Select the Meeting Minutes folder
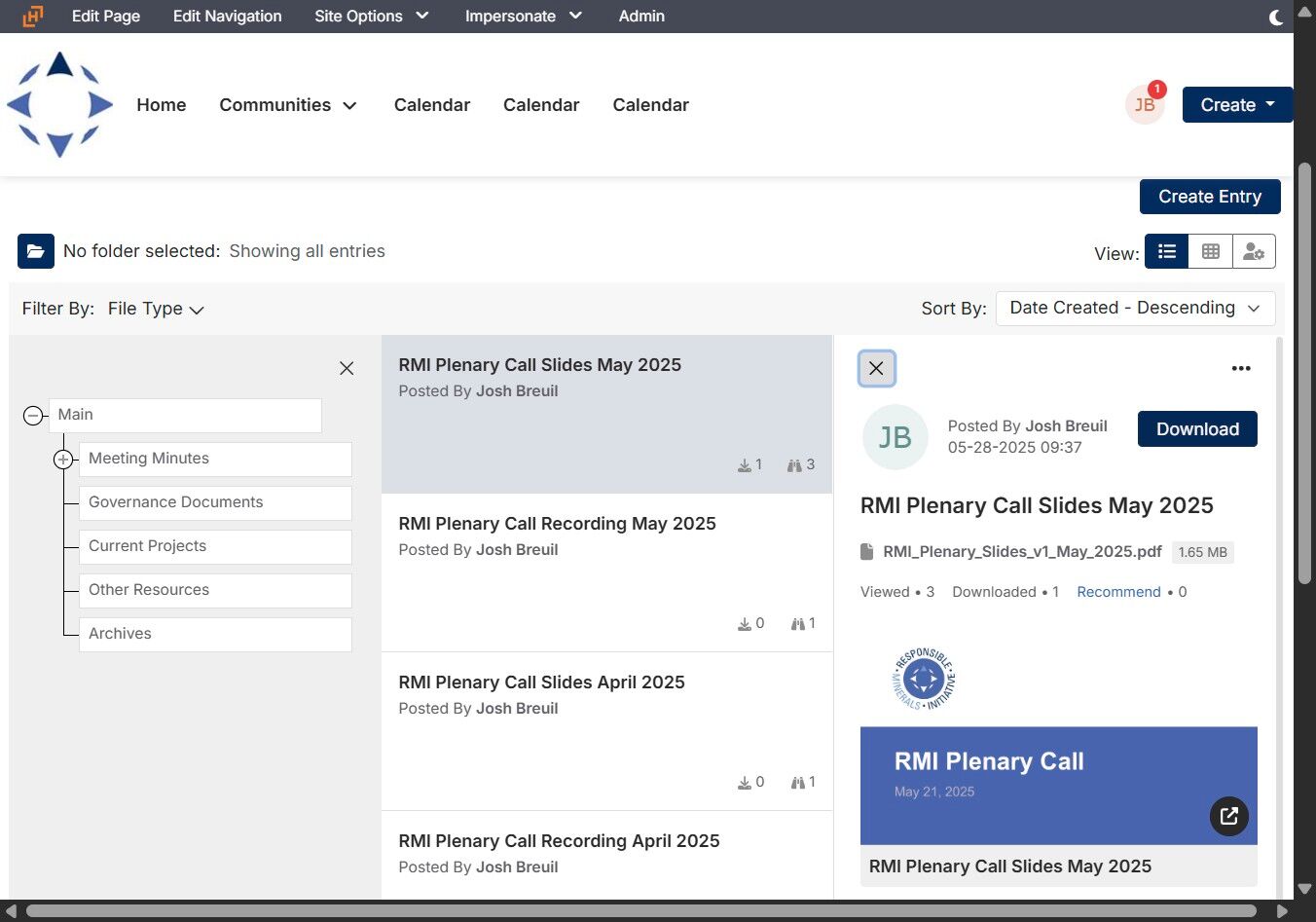 coord(215,460)
